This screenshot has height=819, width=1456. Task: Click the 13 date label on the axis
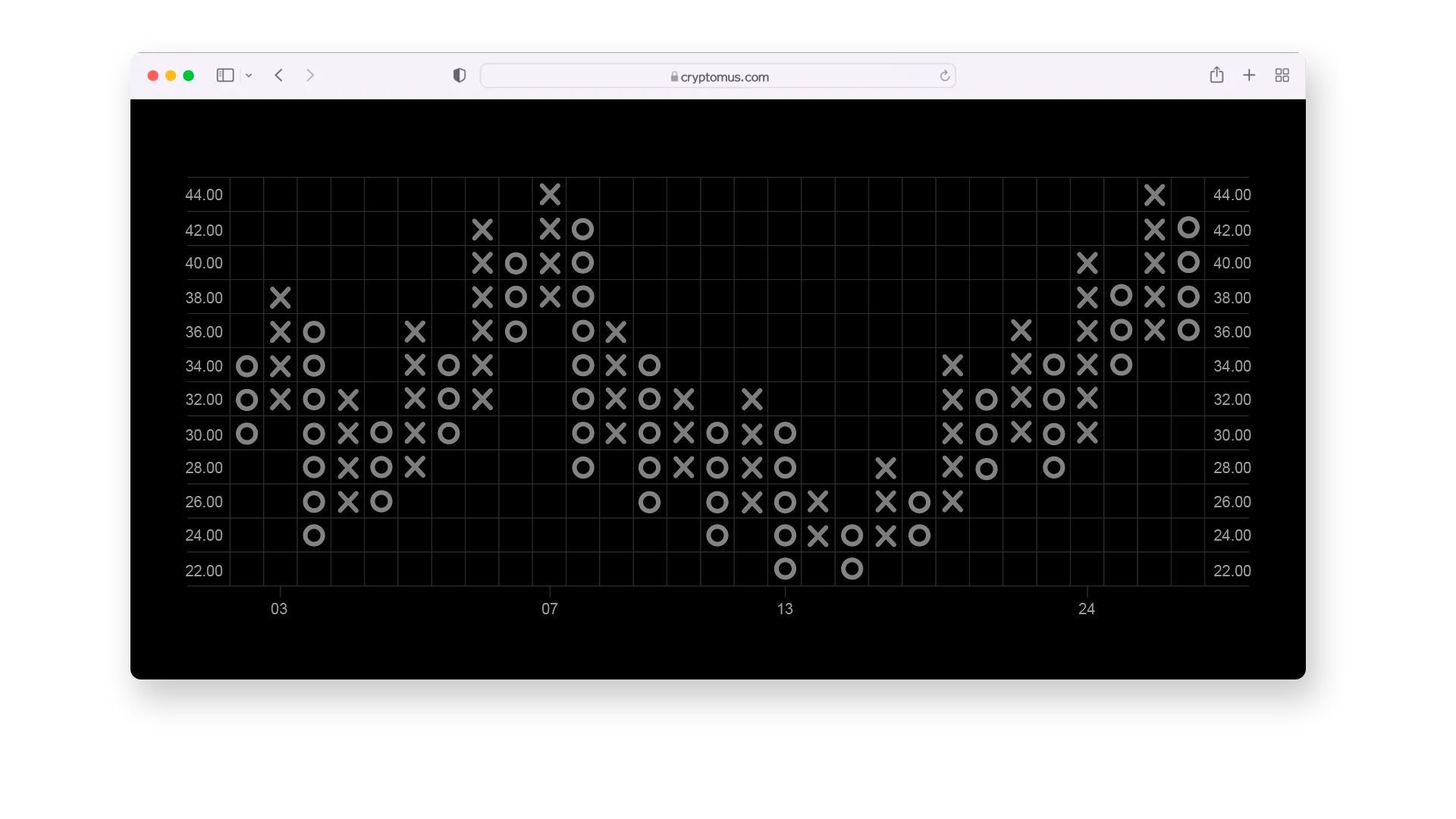point(785,609)
